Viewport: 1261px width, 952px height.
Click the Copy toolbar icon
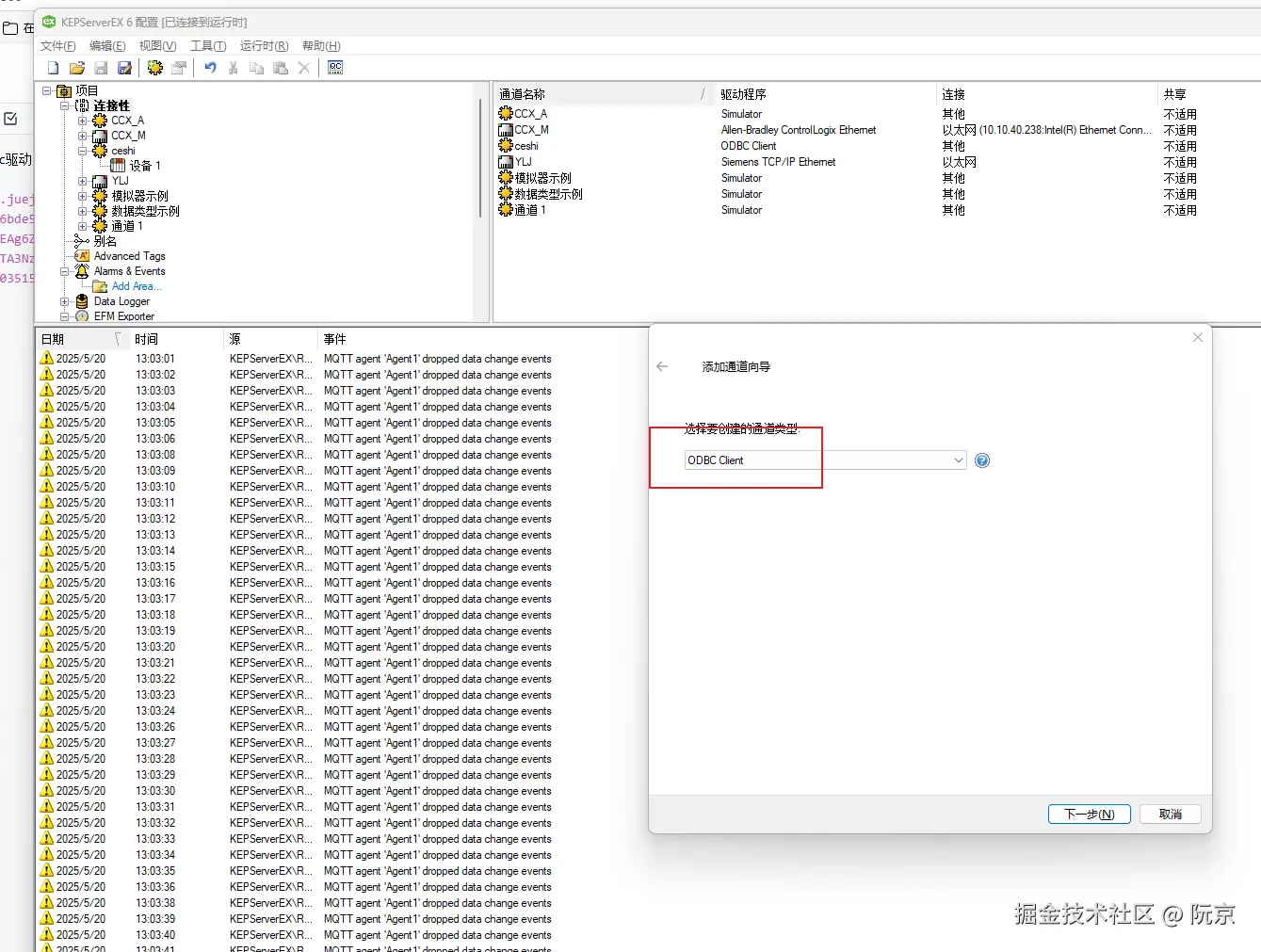coord(256,68)
